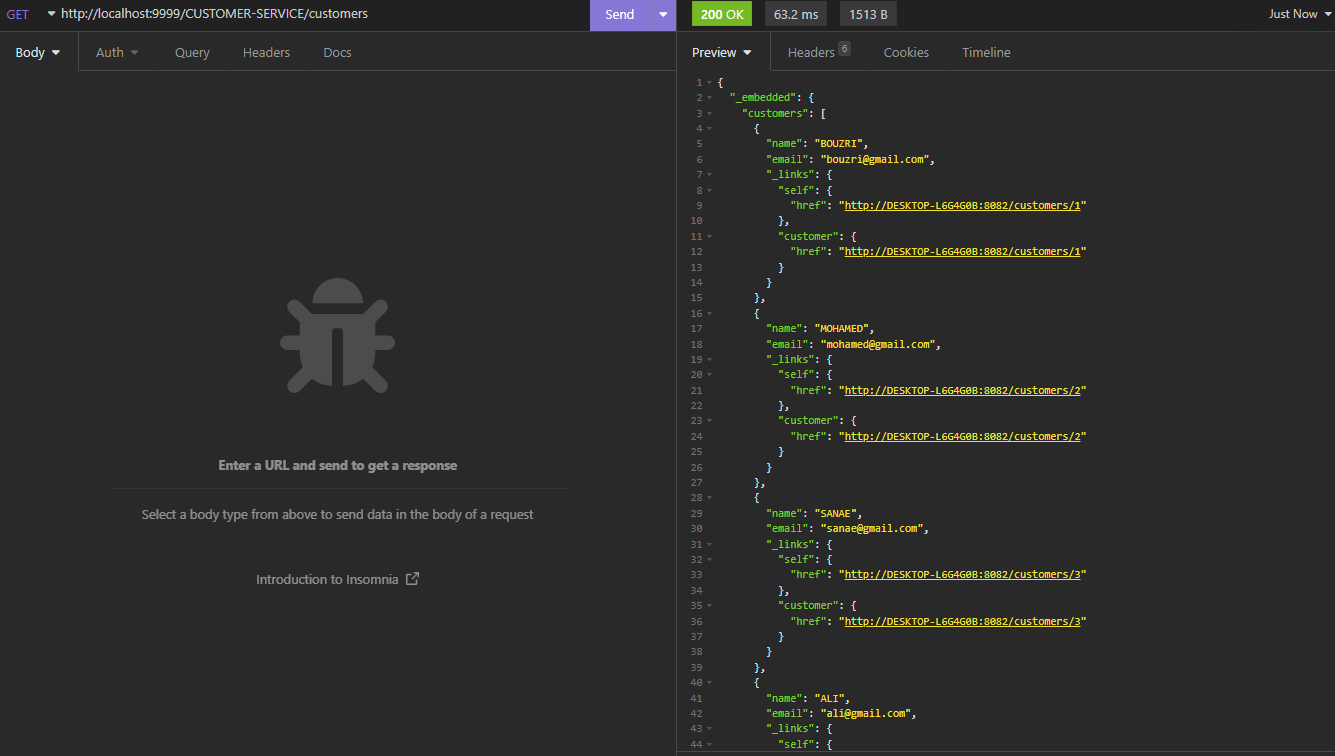Open the Body type dropdown
1335x756 pixels.
(x=37, y=52)
